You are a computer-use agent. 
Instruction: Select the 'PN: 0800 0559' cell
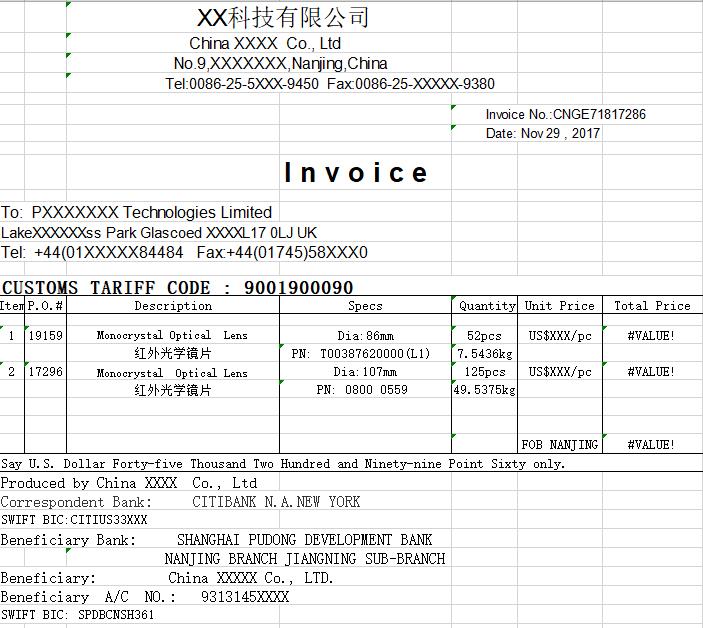click(362, 390)
